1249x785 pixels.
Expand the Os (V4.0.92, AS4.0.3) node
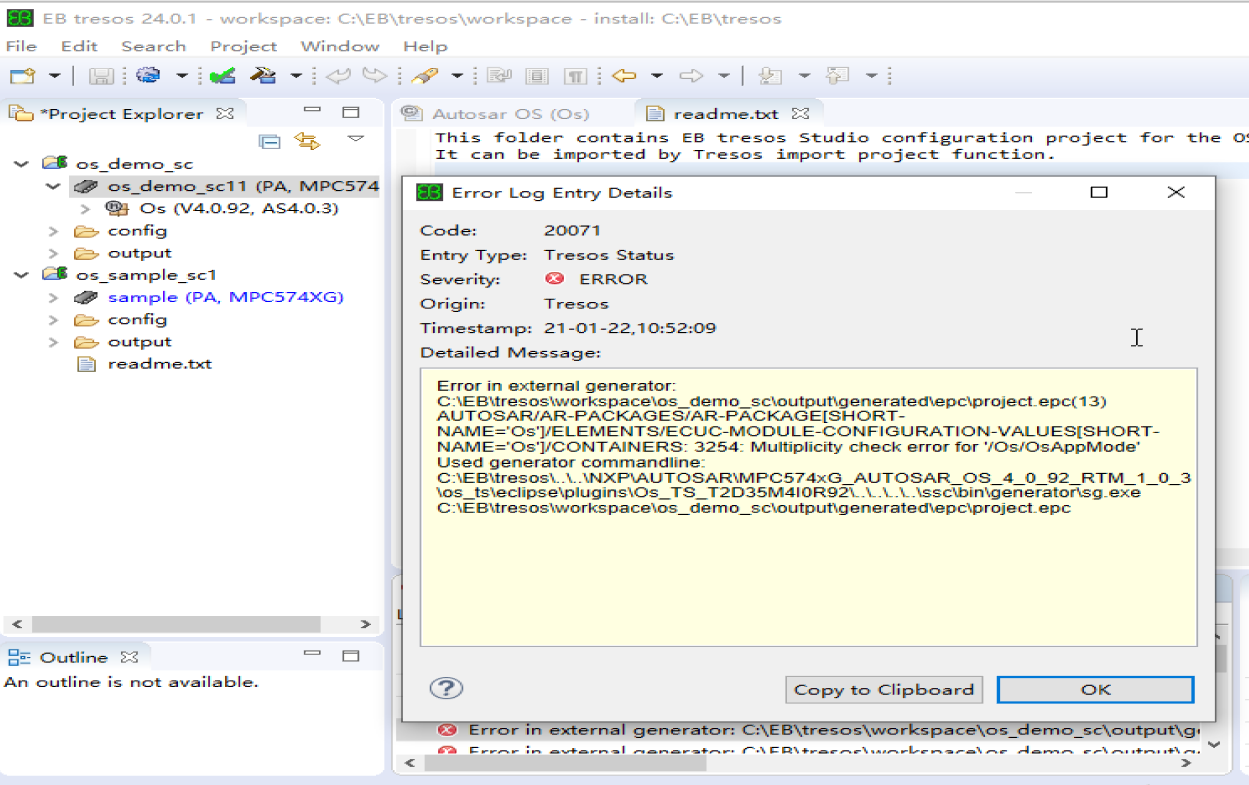[x=85, y=208]
